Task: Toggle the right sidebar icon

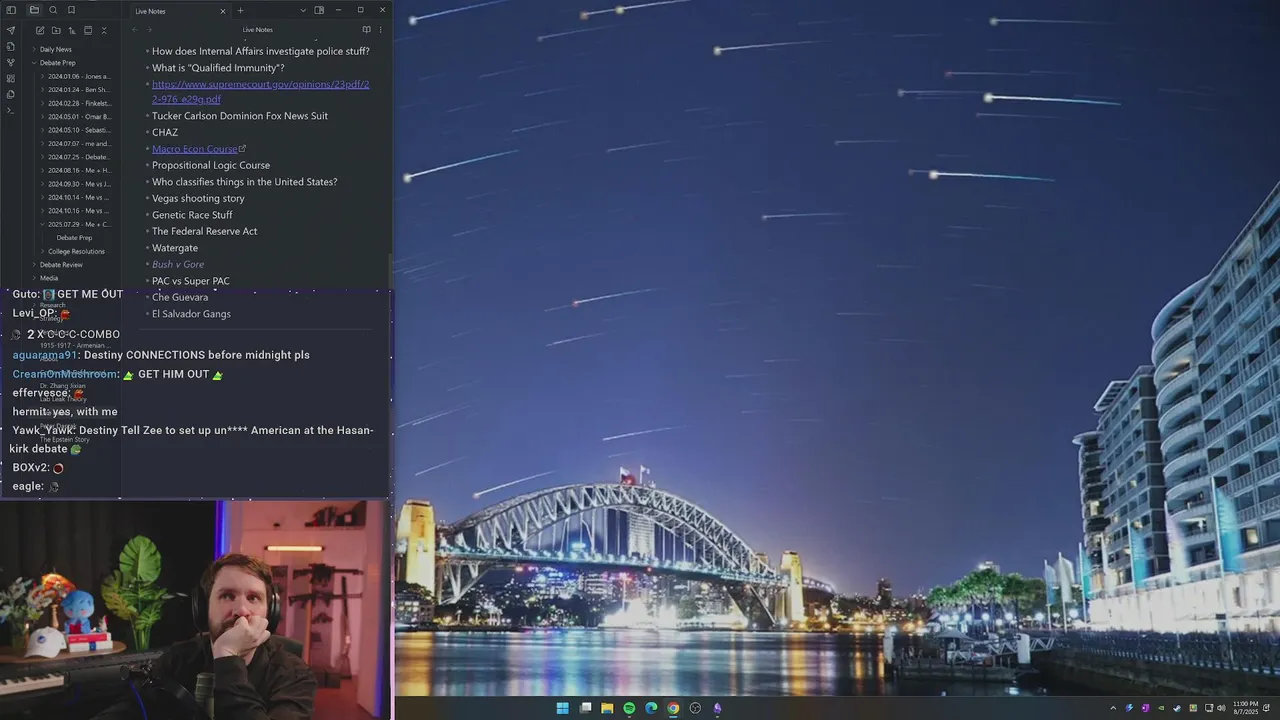Action: [319, 10]
